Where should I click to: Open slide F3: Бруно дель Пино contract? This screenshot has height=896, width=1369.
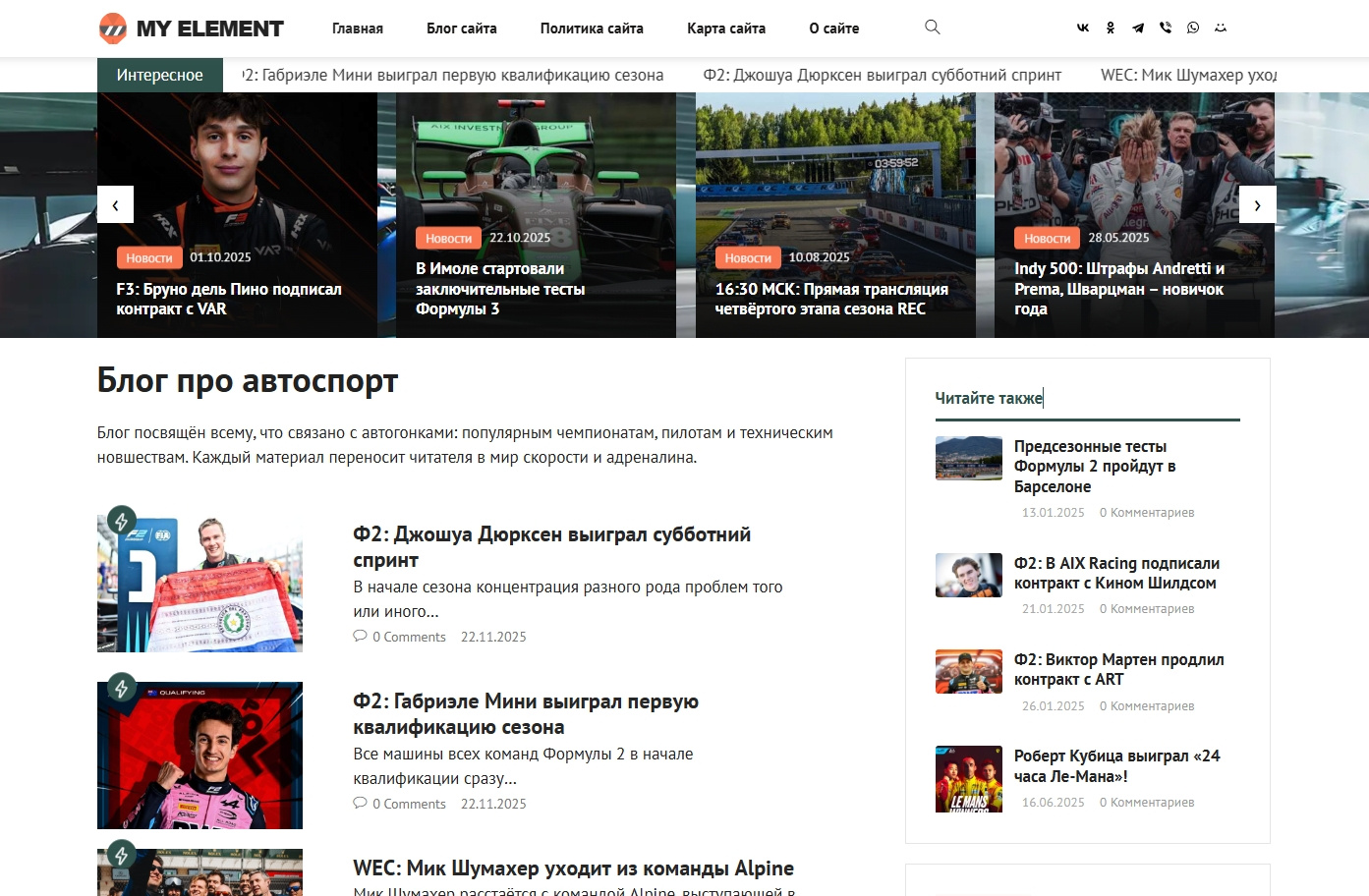click(229, 299)
